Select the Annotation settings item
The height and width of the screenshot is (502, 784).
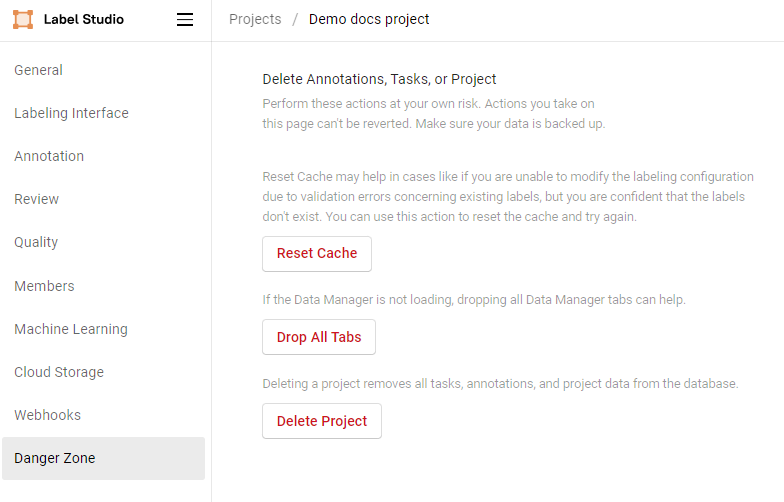tap(49, 156)
